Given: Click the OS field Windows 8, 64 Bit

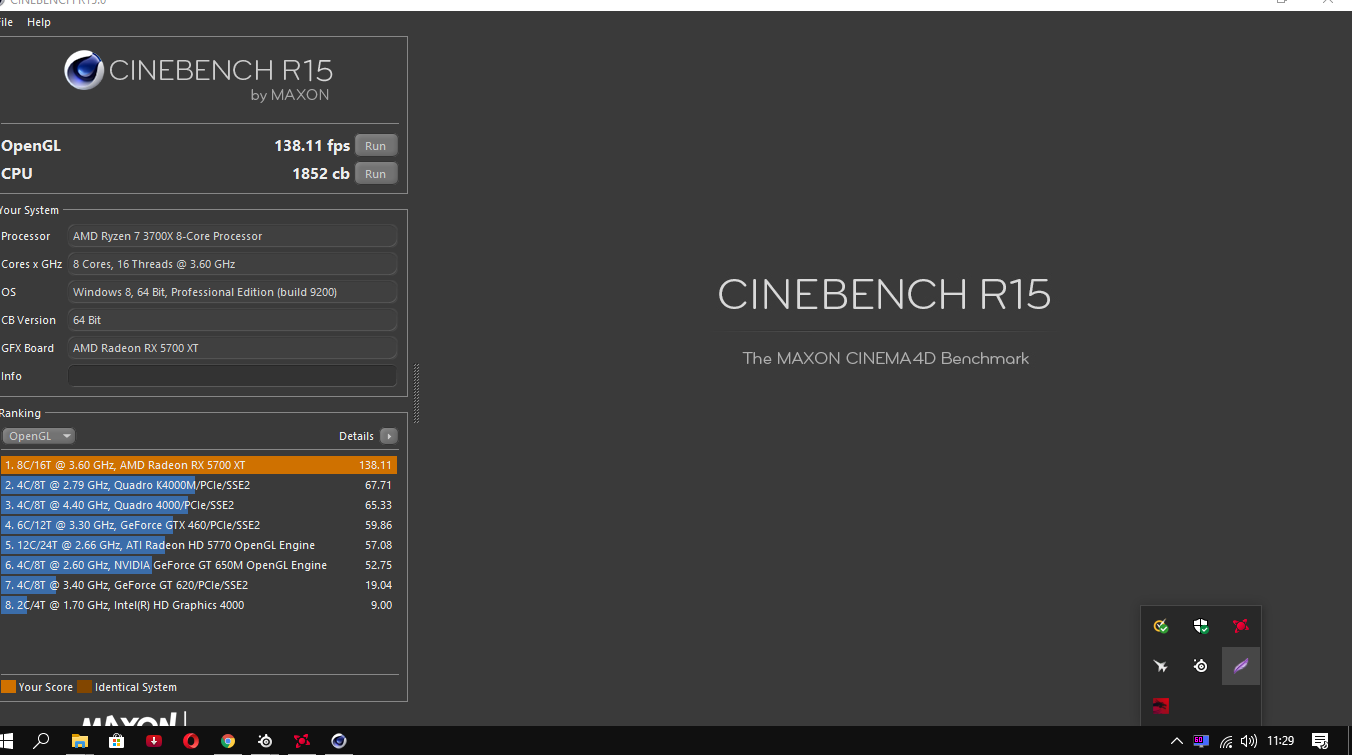Looking at the screenshot, I should pos(232,292).
